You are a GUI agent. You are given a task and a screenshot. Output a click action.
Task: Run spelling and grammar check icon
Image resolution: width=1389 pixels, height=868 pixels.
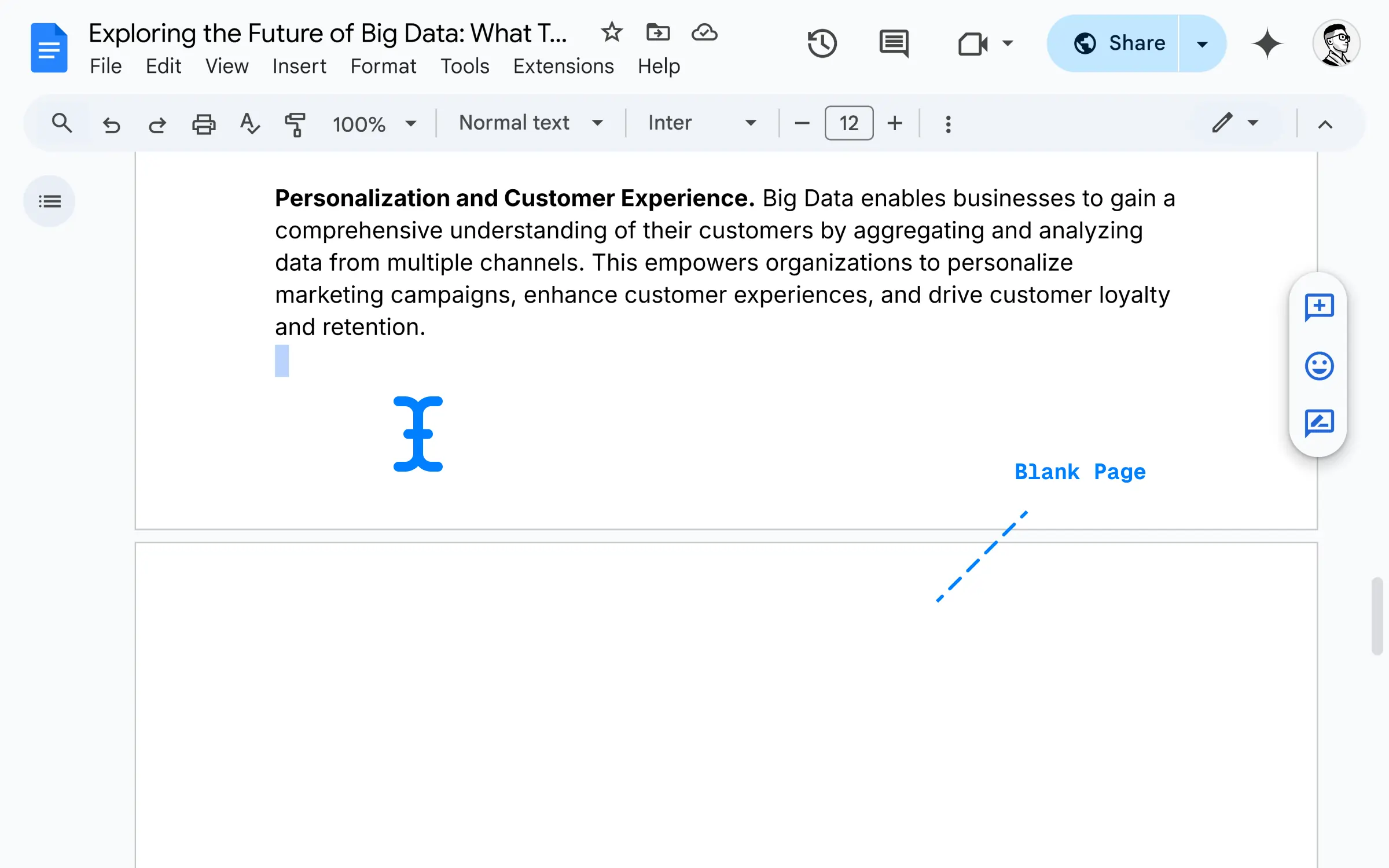[249, 124]
